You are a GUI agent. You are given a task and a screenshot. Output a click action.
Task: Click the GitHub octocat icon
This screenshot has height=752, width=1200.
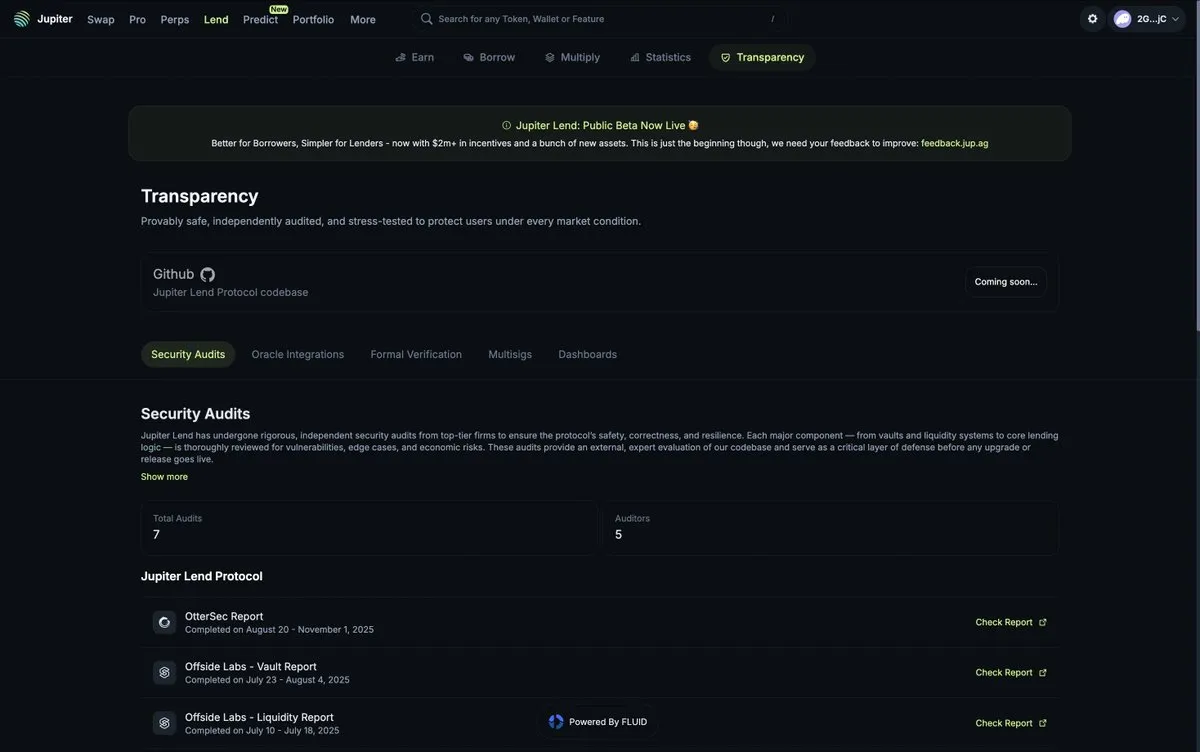click(x=208, y=274)
